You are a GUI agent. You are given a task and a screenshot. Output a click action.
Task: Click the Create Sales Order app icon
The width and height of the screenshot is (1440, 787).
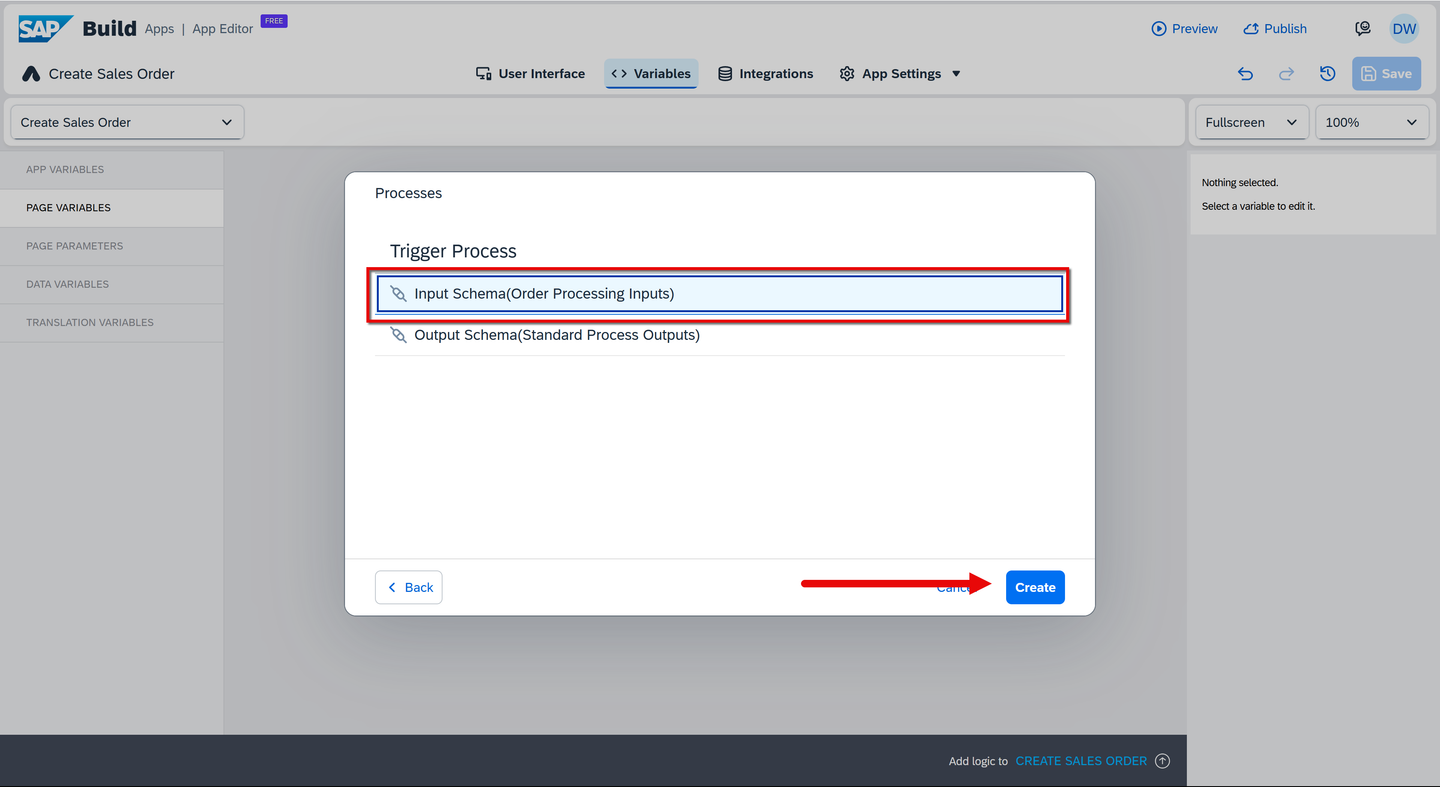coord(31,74)
